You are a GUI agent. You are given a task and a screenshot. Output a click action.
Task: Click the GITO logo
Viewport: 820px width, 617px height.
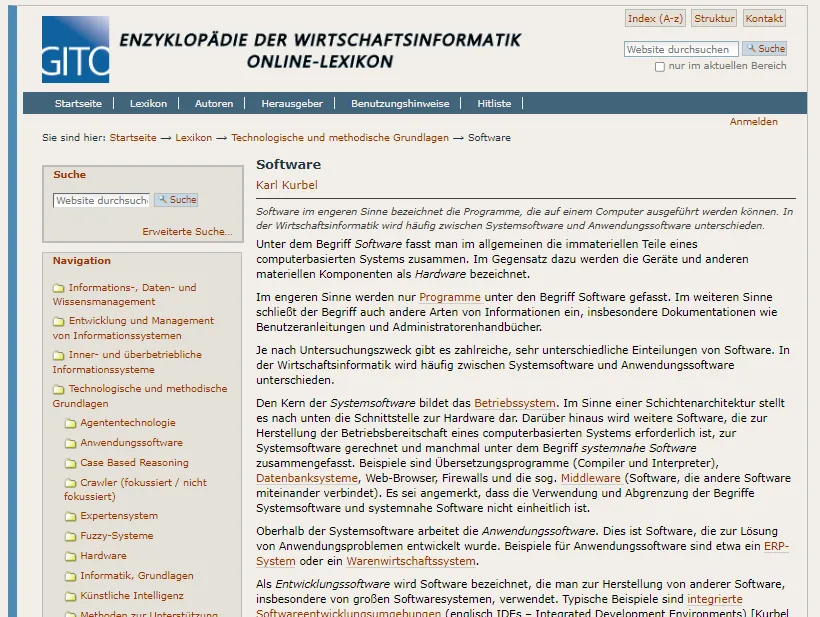pos(75,49)
